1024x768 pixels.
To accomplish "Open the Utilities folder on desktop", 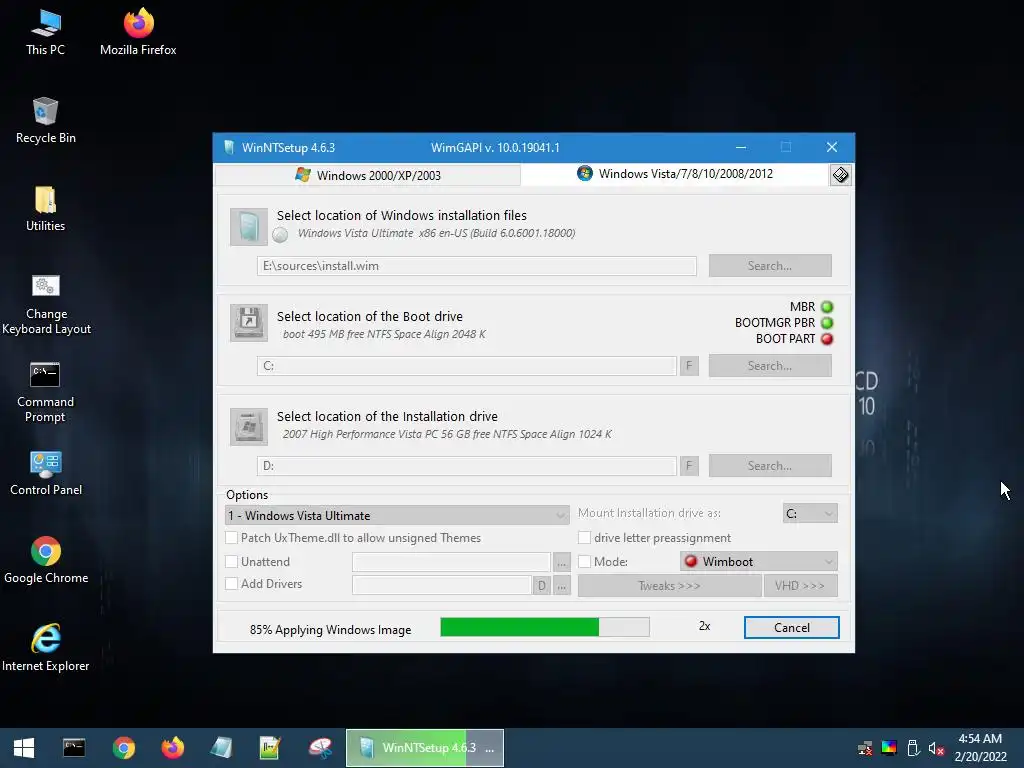I will [46, 208].
